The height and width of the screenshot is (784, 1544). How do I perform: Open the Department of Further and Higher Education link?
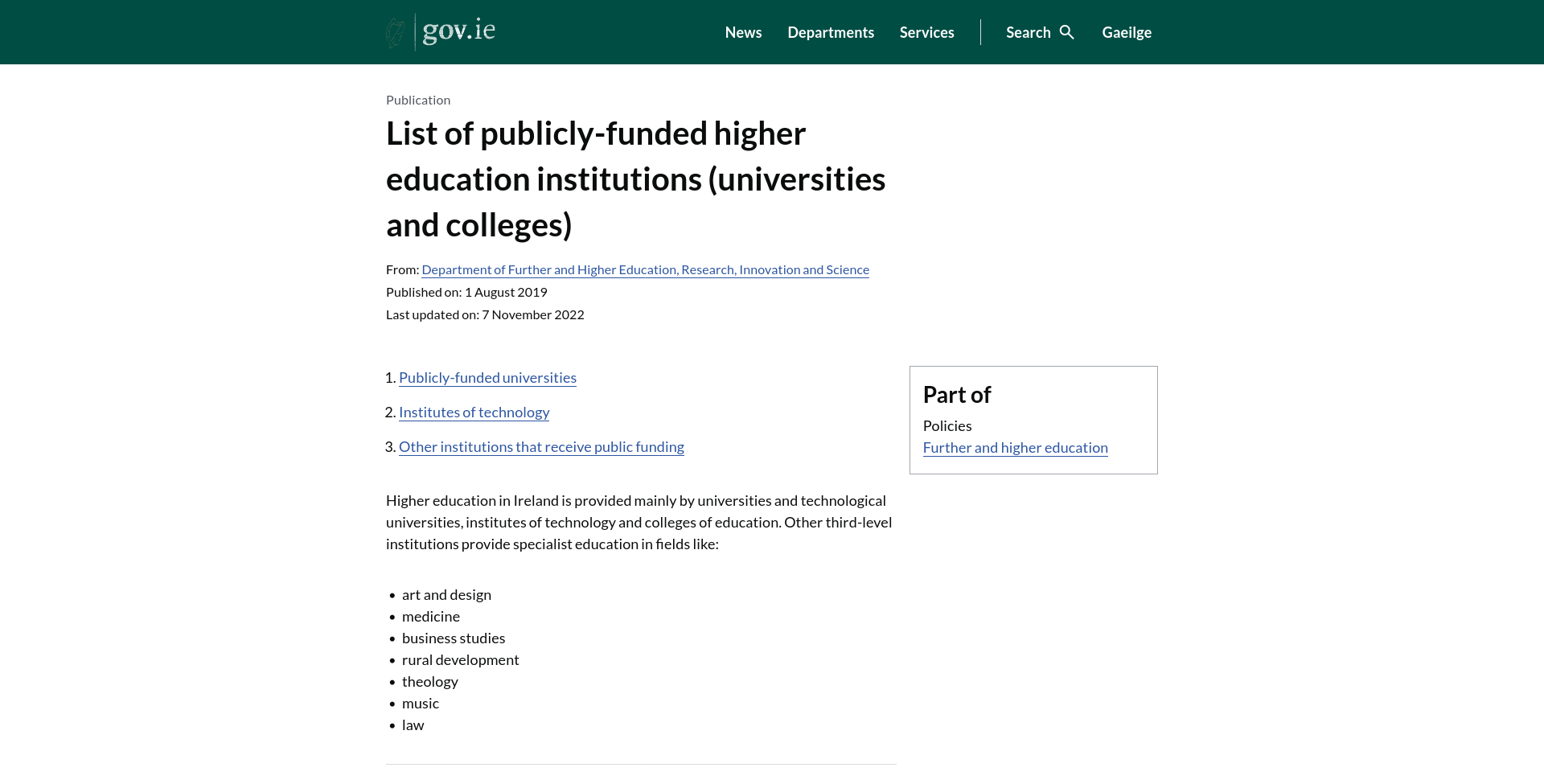pos(645,269)
